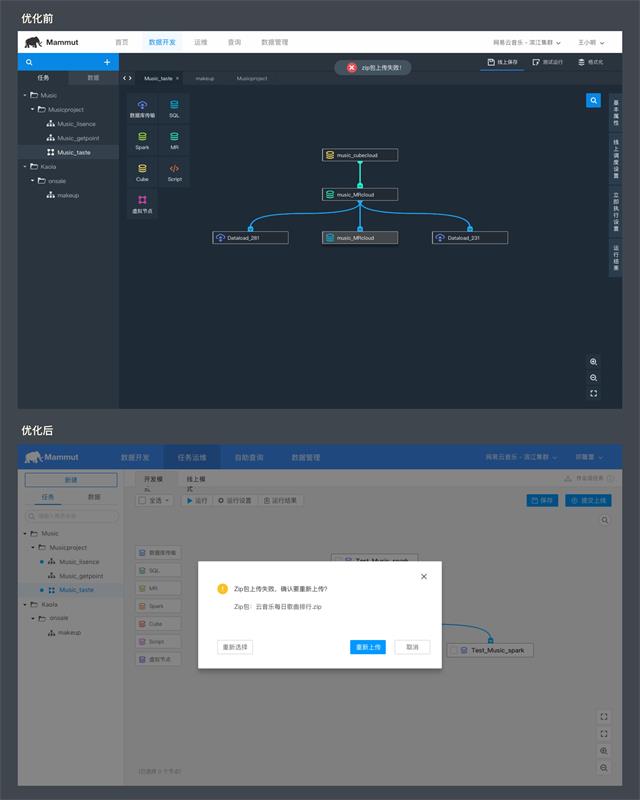Screen dimensions: 640x800
Task: Switch to 线上模式 tab in light screen
Action: point(195,483)
